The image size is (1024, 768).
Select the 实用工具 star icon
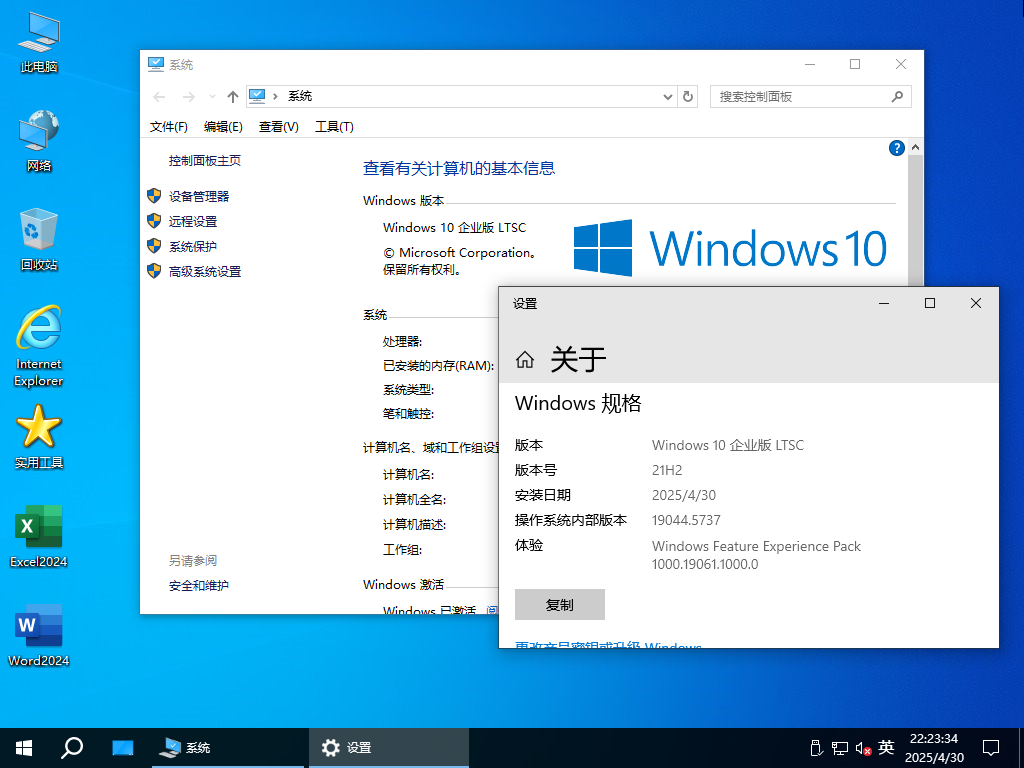coord(39,436)
